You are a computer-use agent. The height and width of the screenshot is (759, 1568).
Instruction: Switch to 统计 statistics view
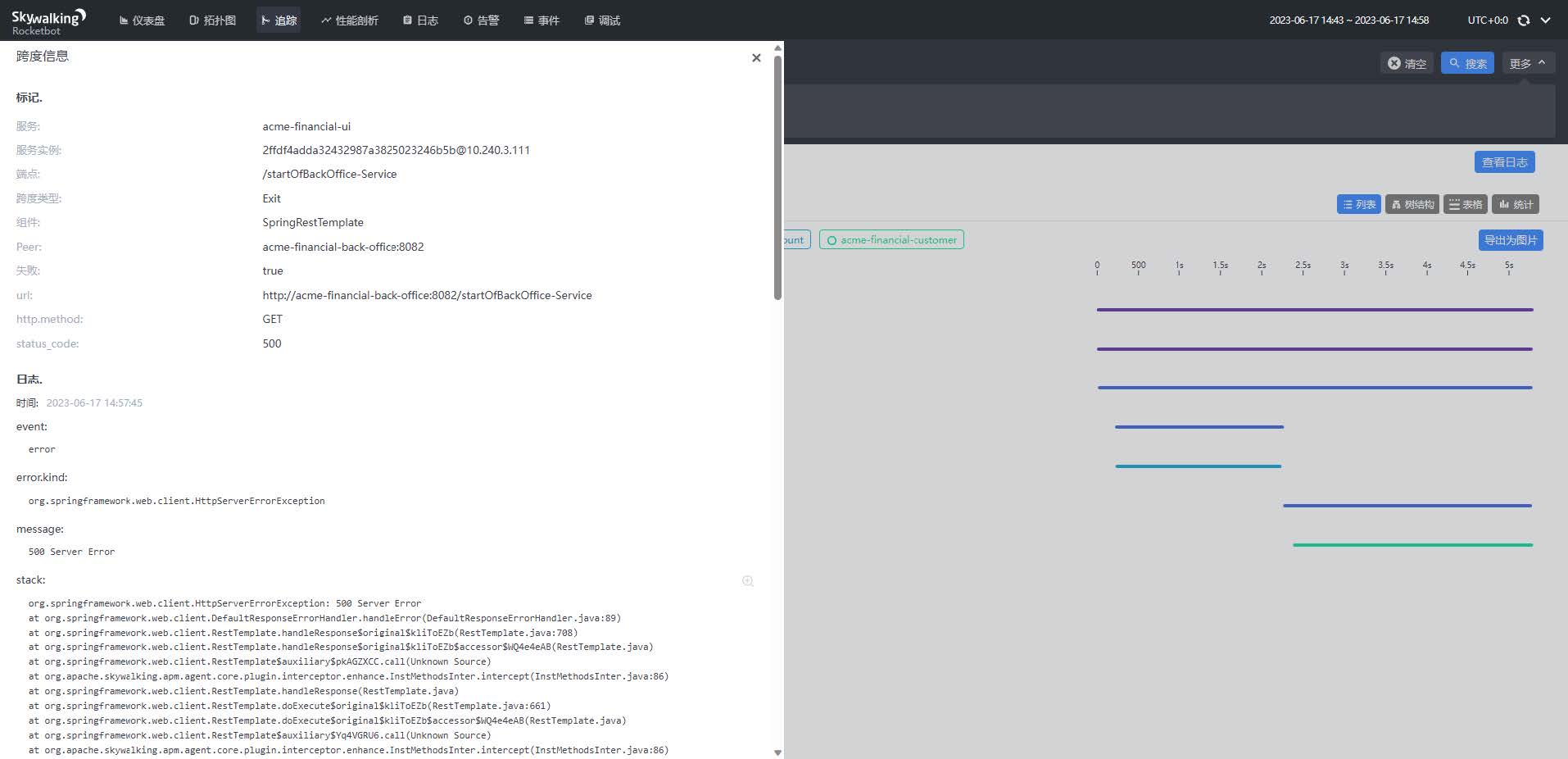click(1516, 204)
